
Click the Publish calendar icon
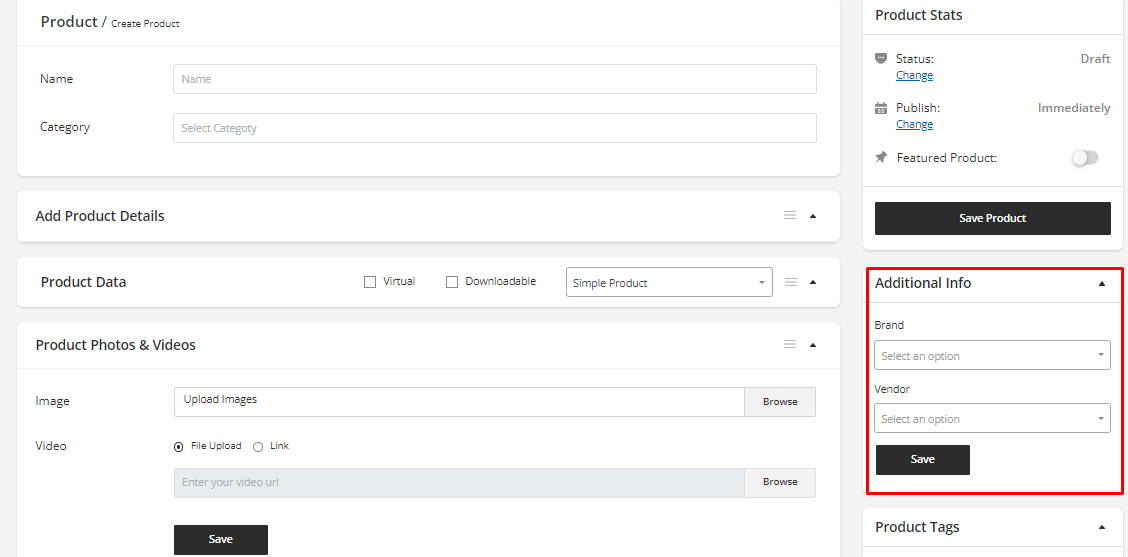point(880,108)
